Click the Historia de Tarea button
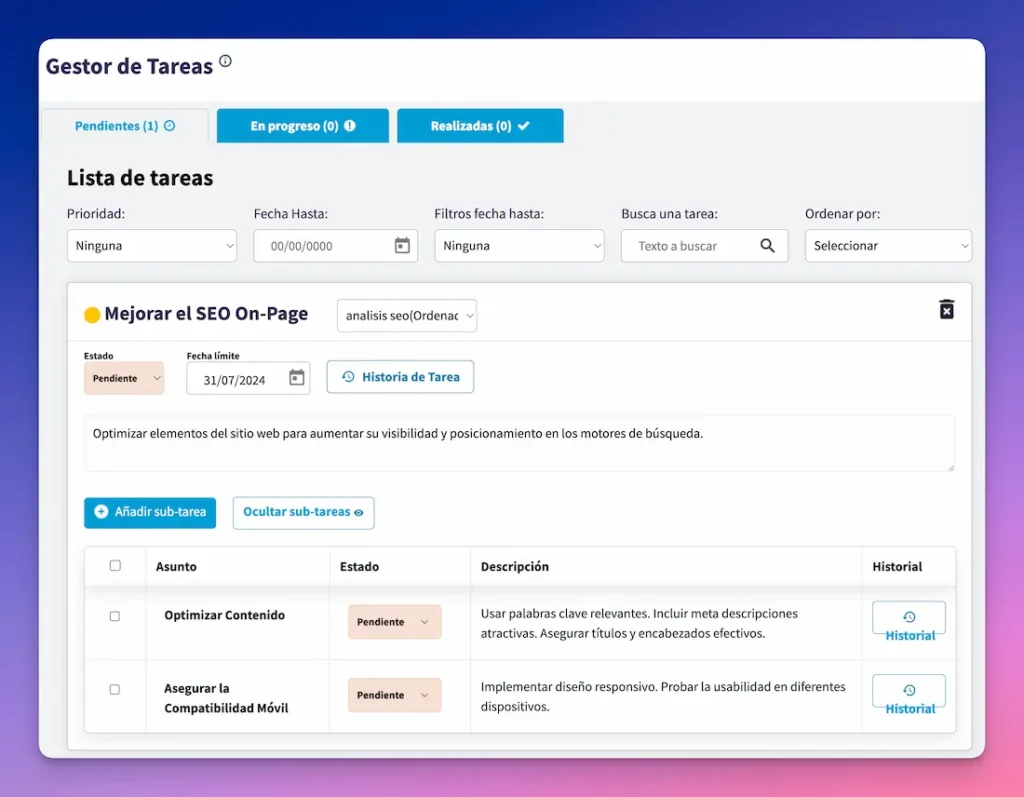The width and height of the screenshot is (1024, 797). pos(400,377)
